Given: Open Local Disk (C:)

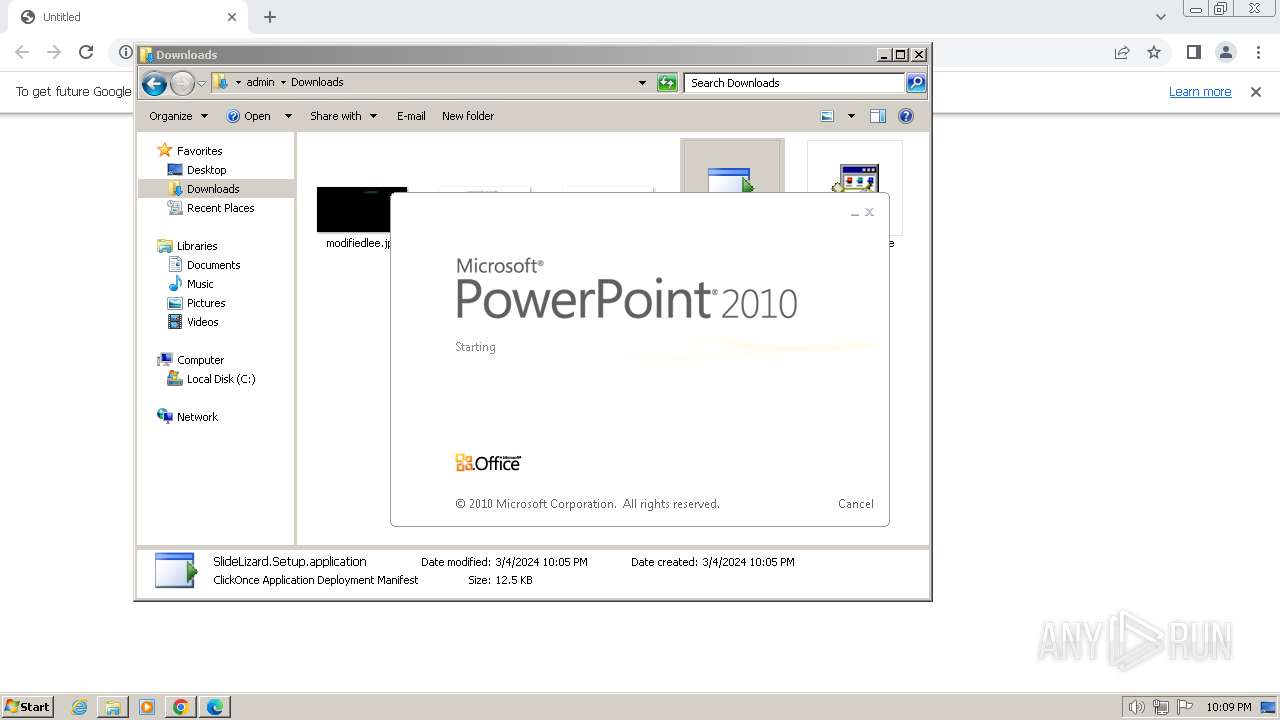Looking at the screenshot, I should 221,379.
